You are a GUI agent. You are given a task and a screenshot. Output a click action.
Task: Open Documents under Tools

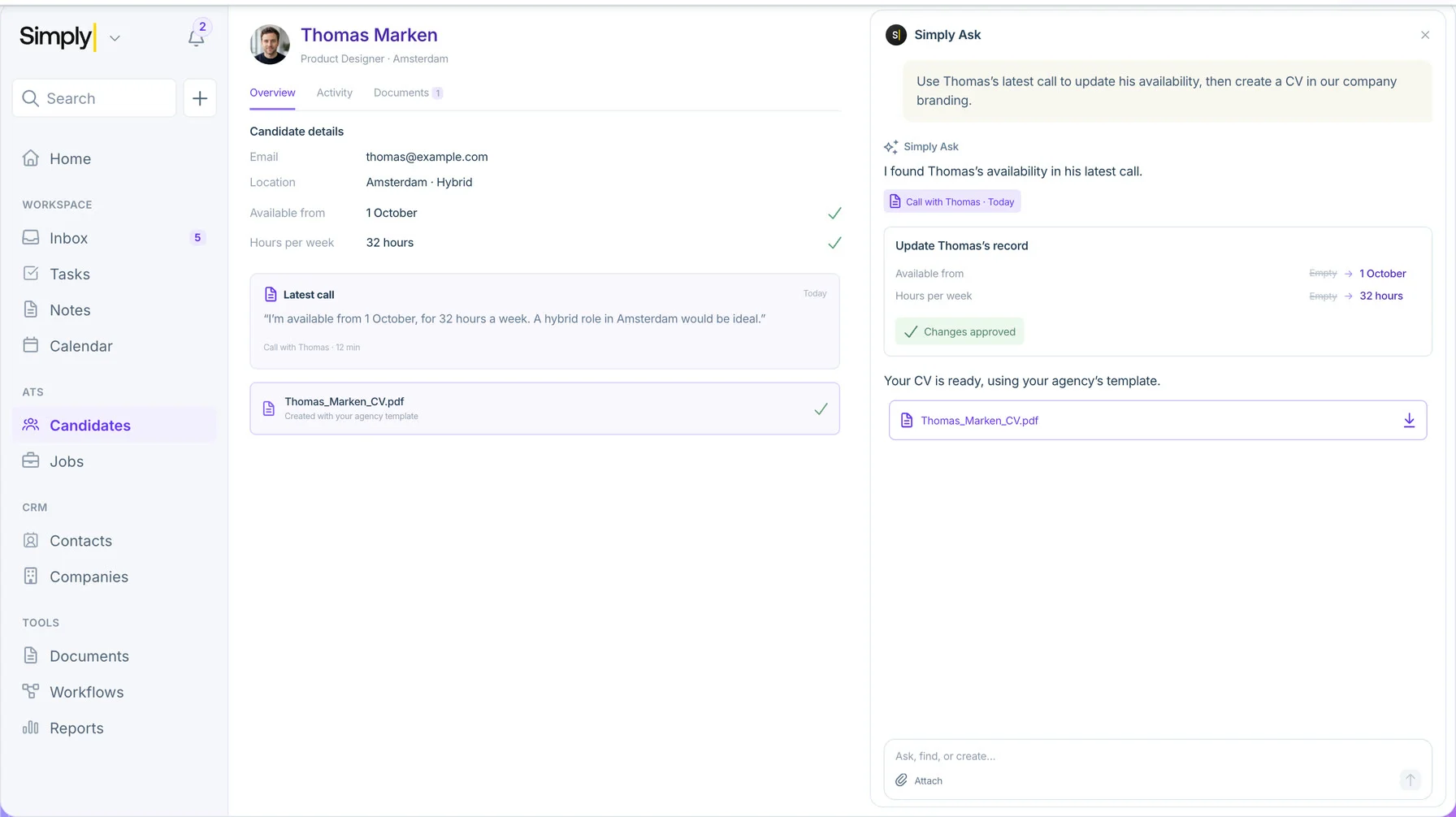click(114, 655)
